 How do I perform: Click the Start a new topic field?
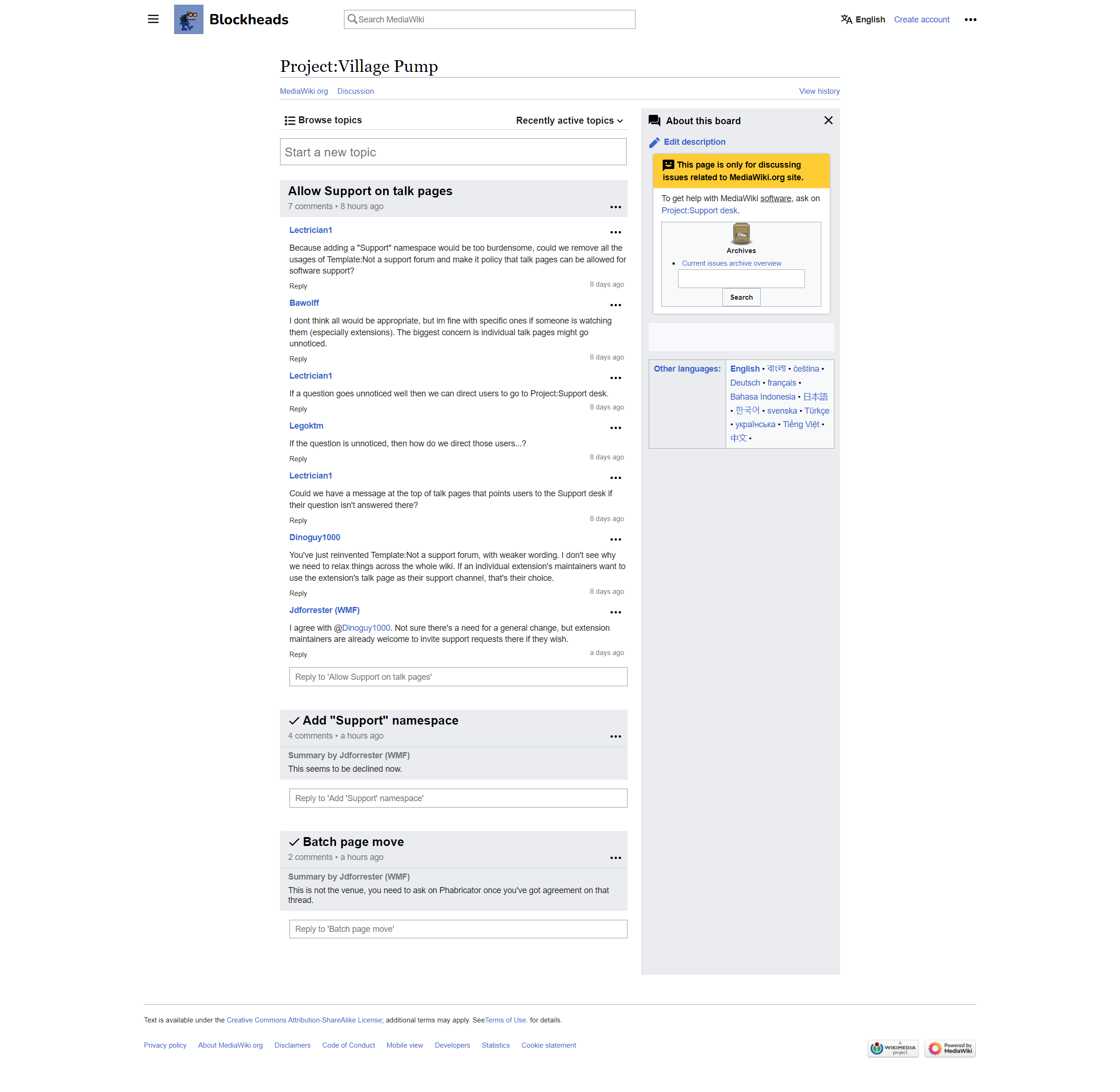pos(453,152)
